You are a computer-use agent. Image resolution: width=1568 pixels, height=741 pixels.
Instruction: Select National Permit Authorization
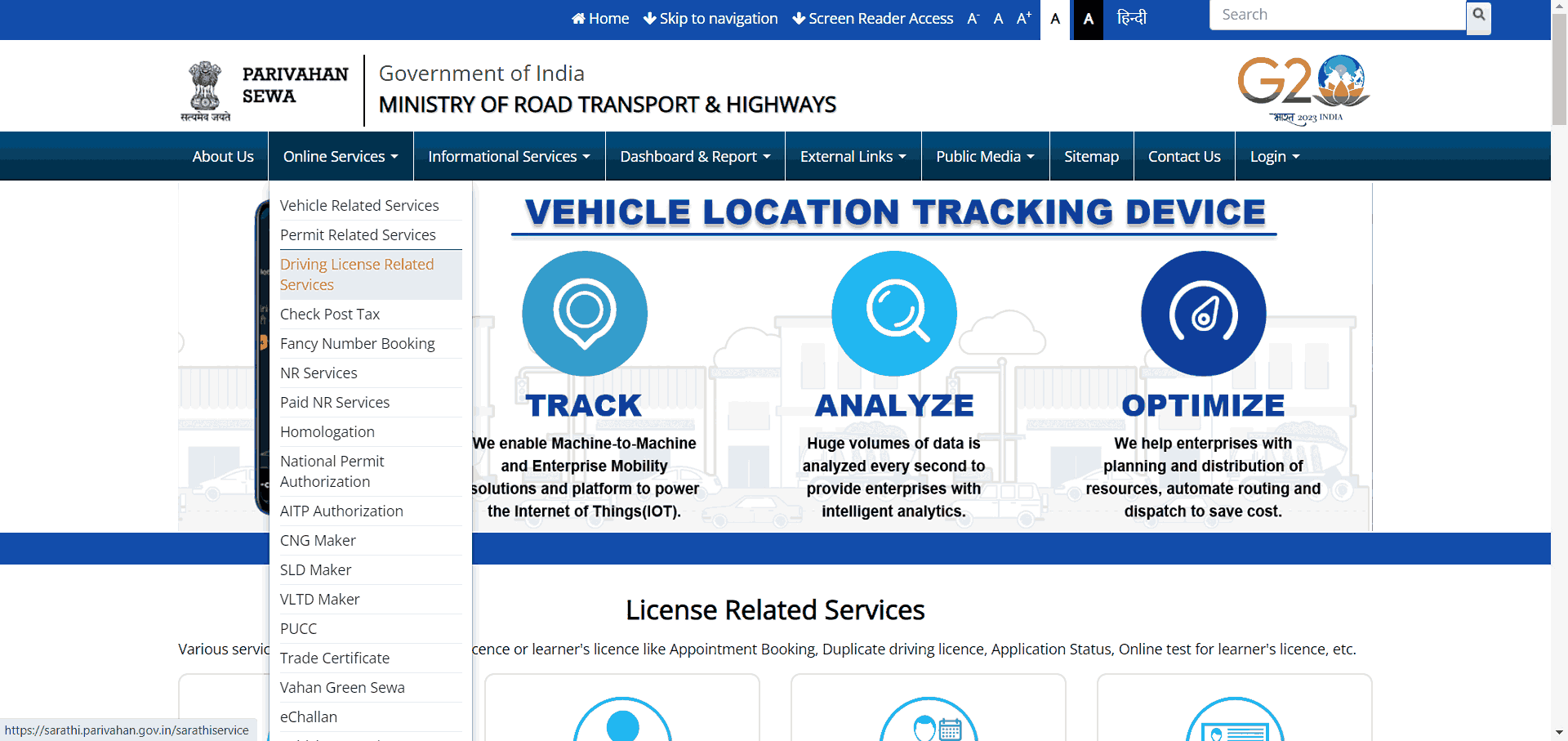[371, 471]
